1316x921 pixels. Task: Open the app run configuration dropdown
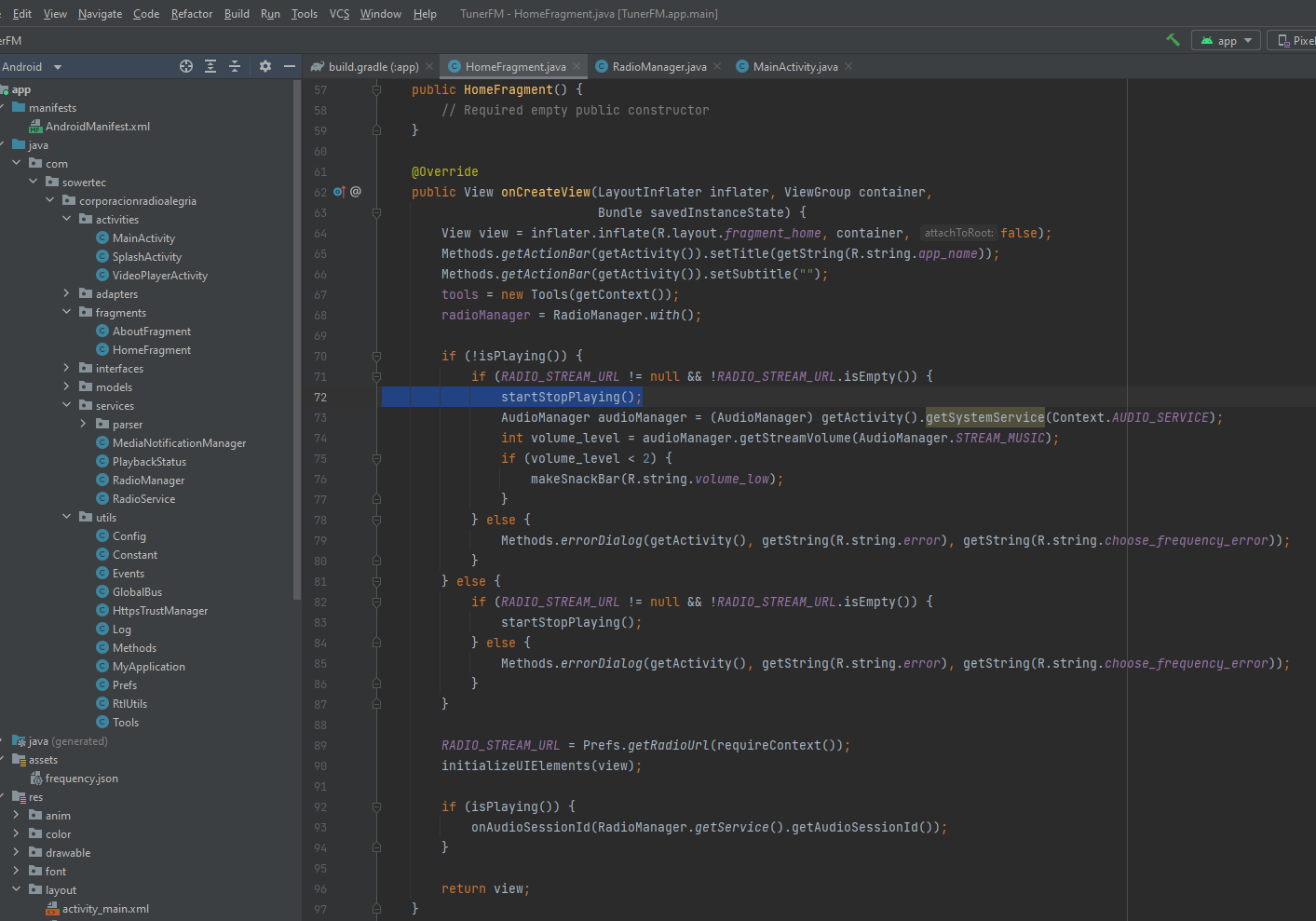pos(1226,40)
